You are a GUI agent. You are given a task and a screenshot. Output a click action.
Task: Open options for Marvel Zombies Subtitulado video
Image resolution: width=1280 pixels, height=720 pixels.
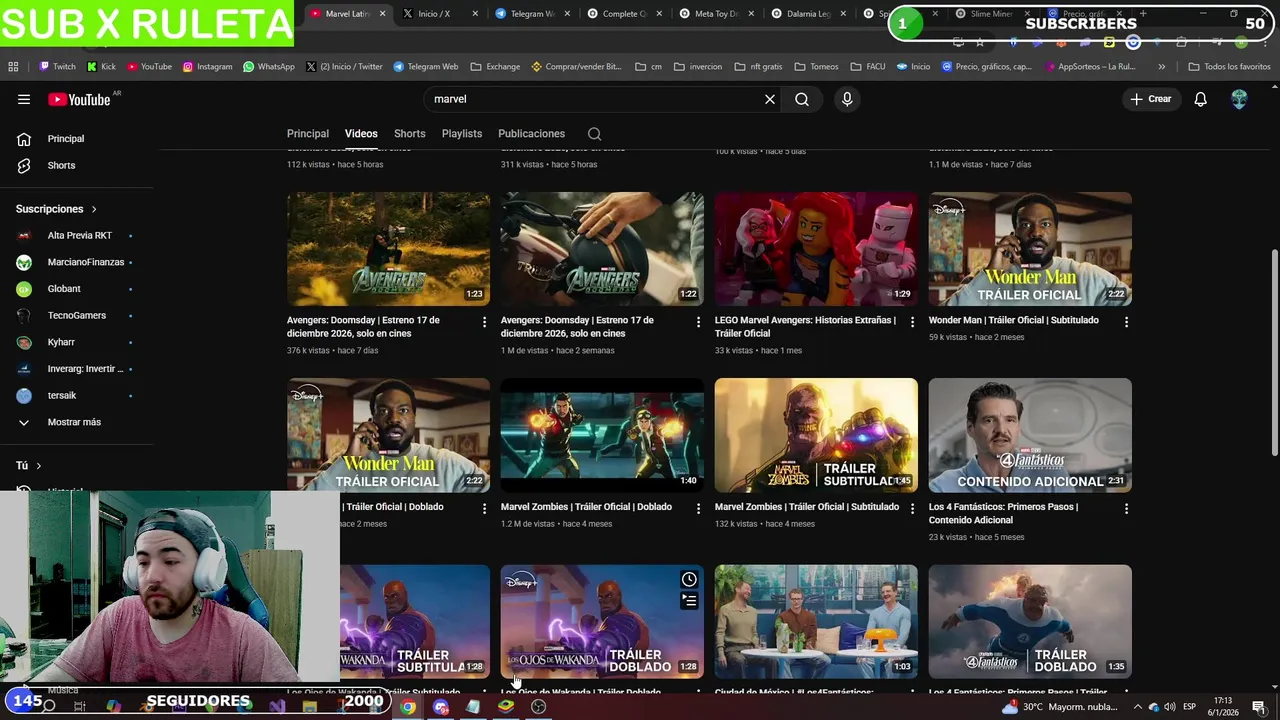point(912,508)
